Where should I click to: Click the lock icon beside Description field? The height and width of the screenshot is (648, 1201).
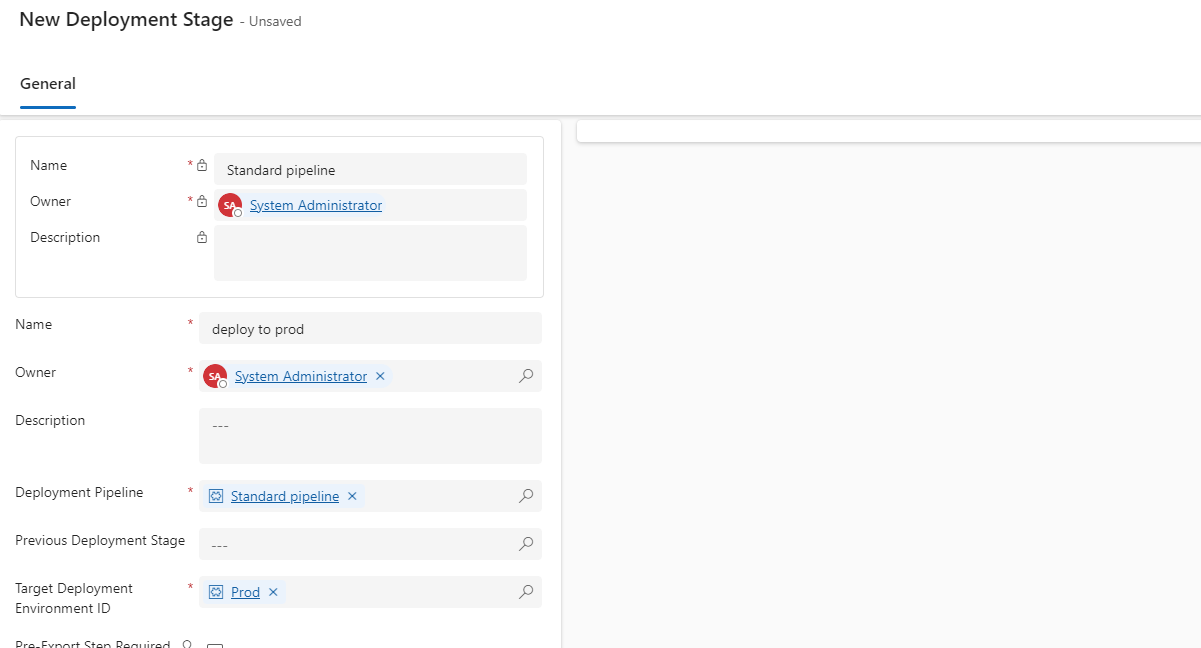point(201,237)
